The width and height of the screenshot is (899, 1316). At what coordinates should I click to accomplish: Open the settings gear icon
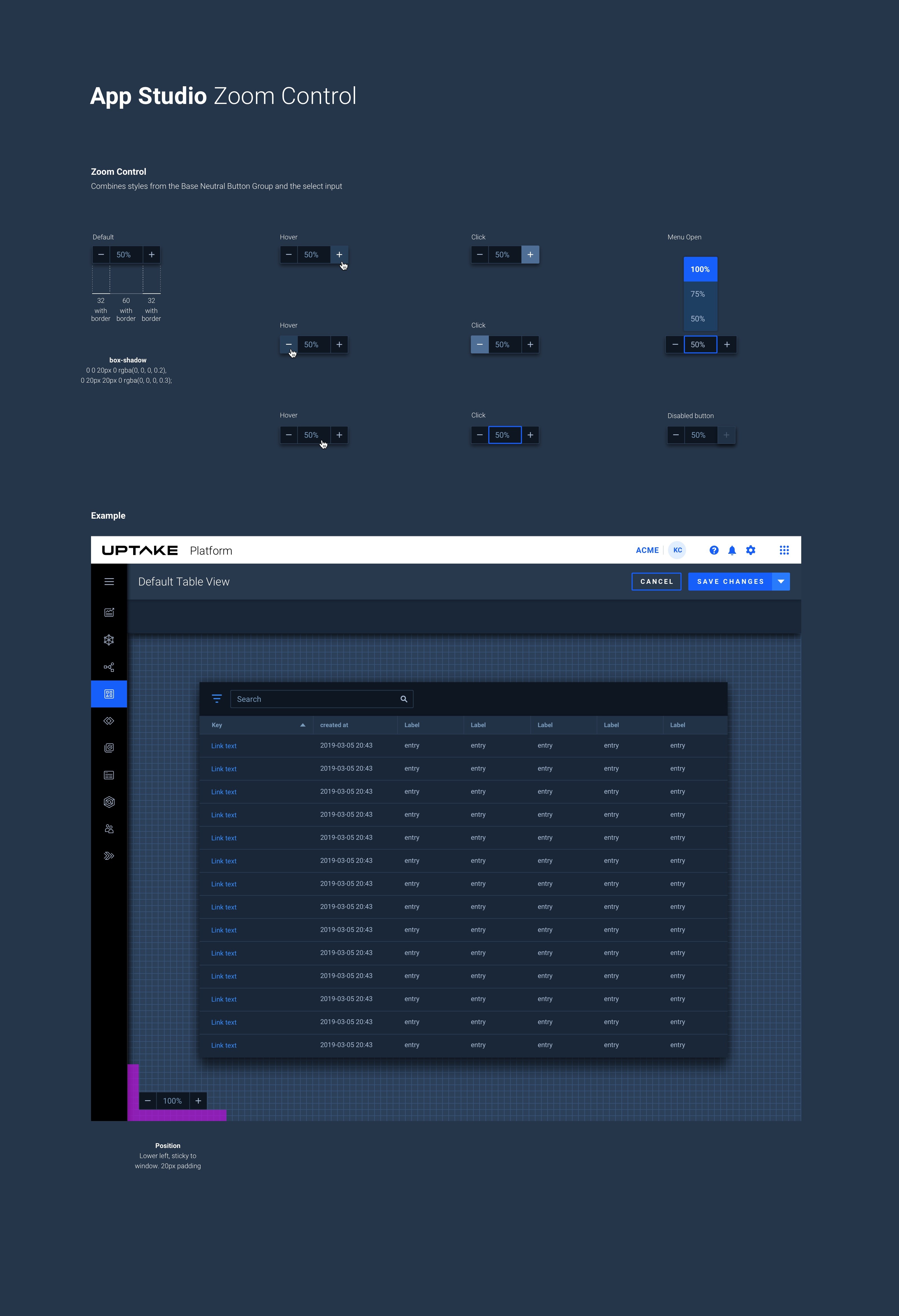pos(751,550)
